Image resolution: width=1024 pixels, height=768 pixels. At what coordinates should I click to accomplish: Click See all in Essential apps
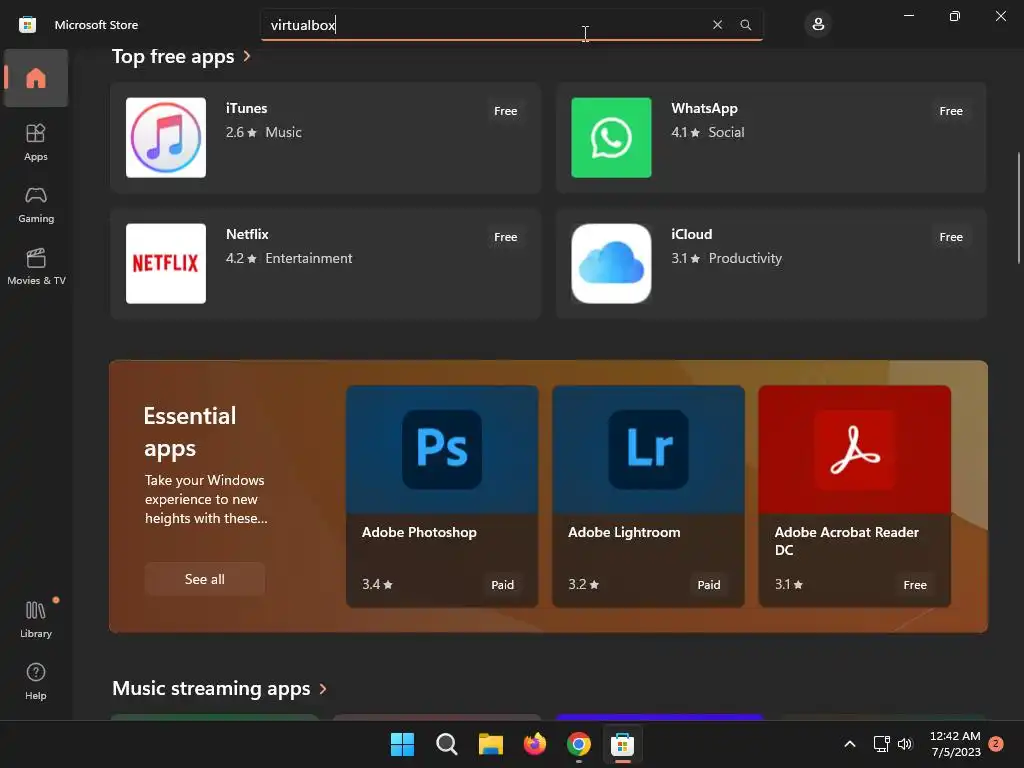click(204, 579)
